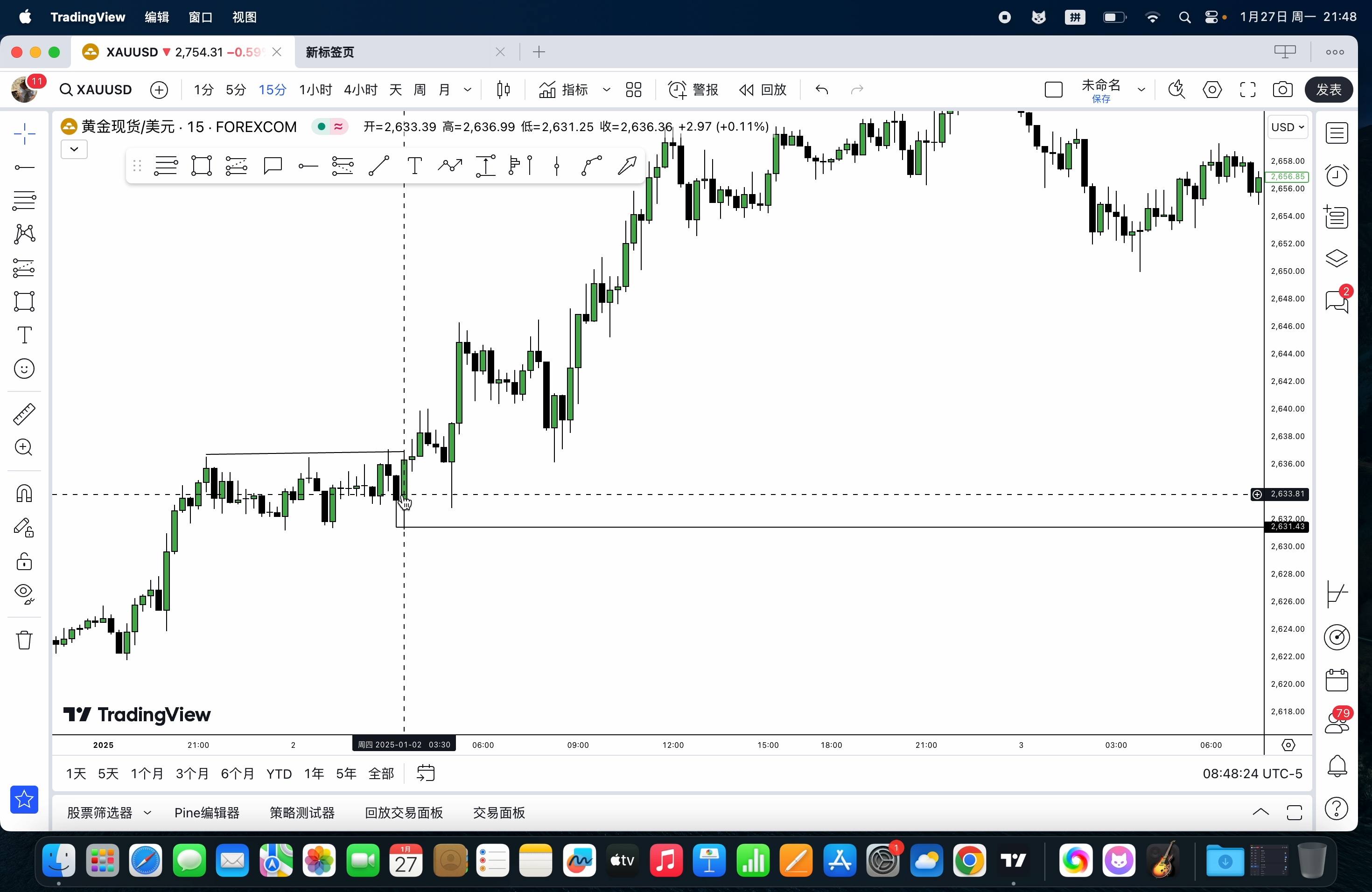Viewport: 1372px width, 892px height.
Task: Activate the zoom in tool
Action: coord(24,447)
